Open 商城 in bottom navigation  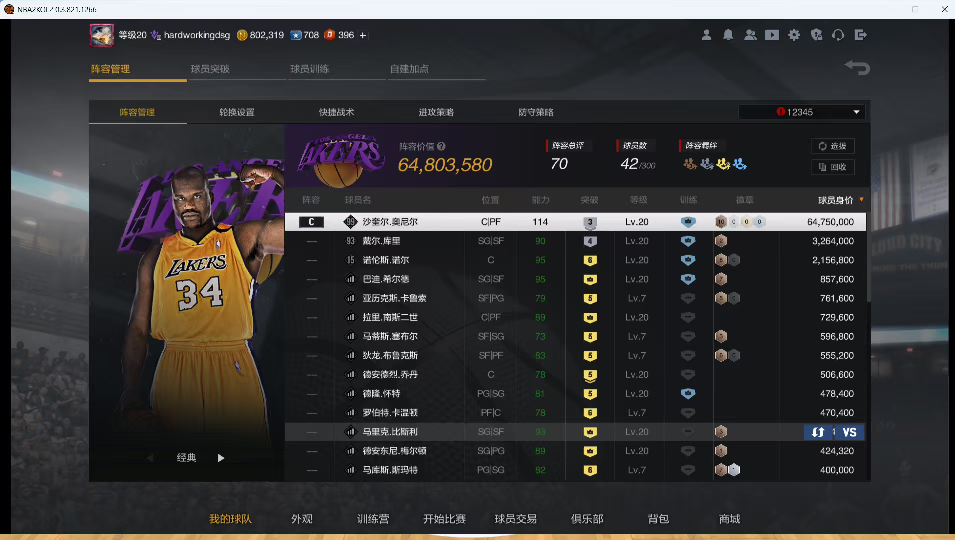(x=729, y=519)
